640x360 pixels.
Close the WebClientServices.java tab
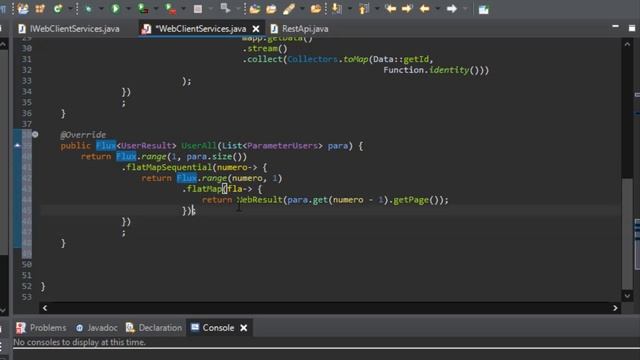[256, 29]
